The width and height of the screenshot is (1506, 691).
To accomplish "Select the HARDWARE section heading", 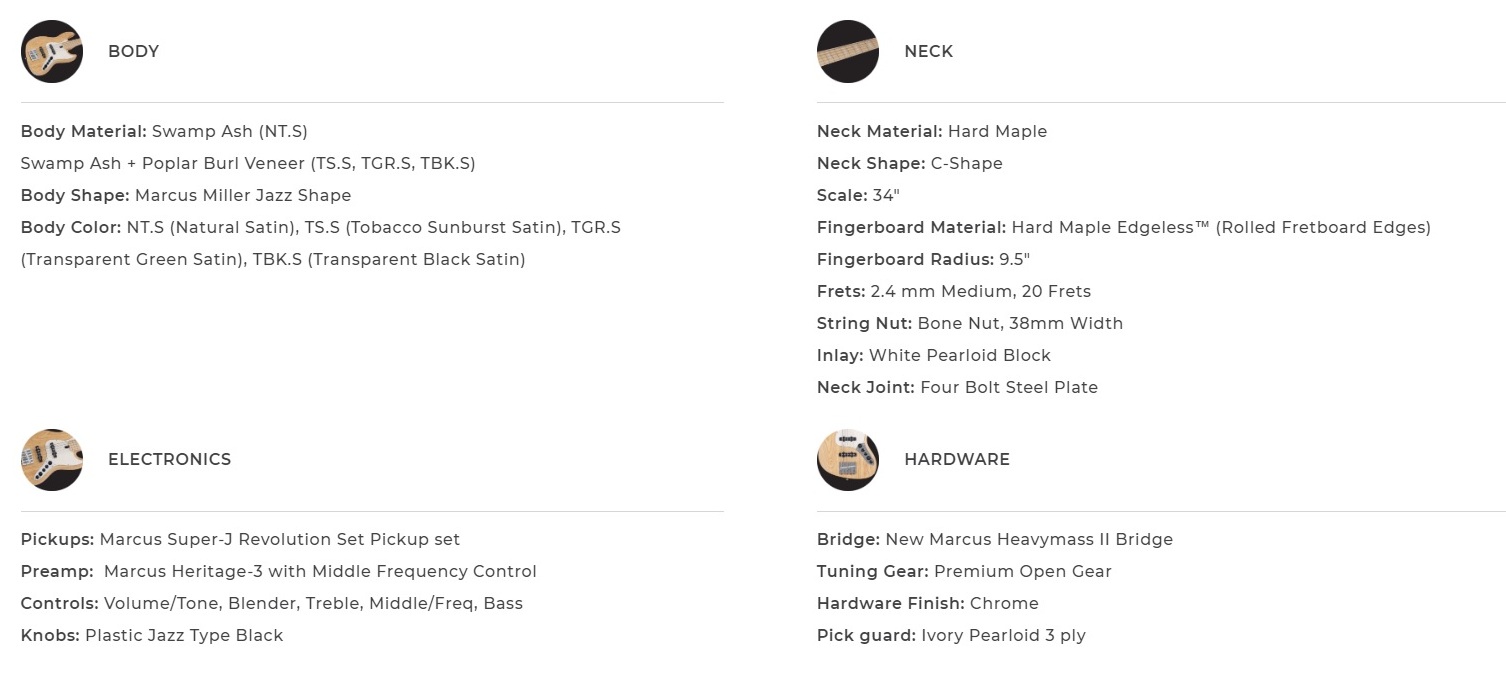I will click(956, 460).
